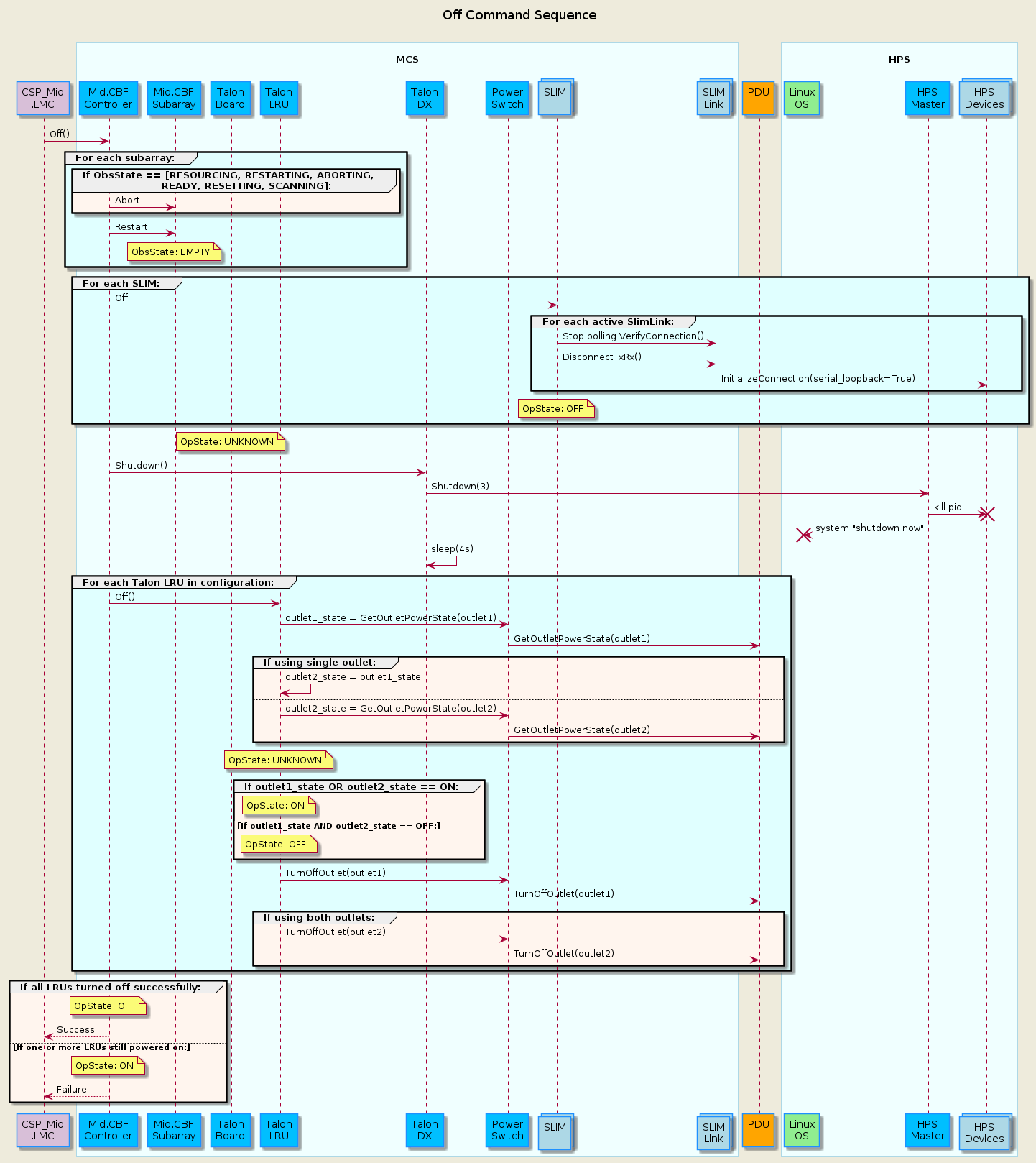Viewport: 1036px width, 1163px height.
Task: Click 'TurnOffOutlet(outlet1)' message from Talon LRU
Action: [336, 873]
